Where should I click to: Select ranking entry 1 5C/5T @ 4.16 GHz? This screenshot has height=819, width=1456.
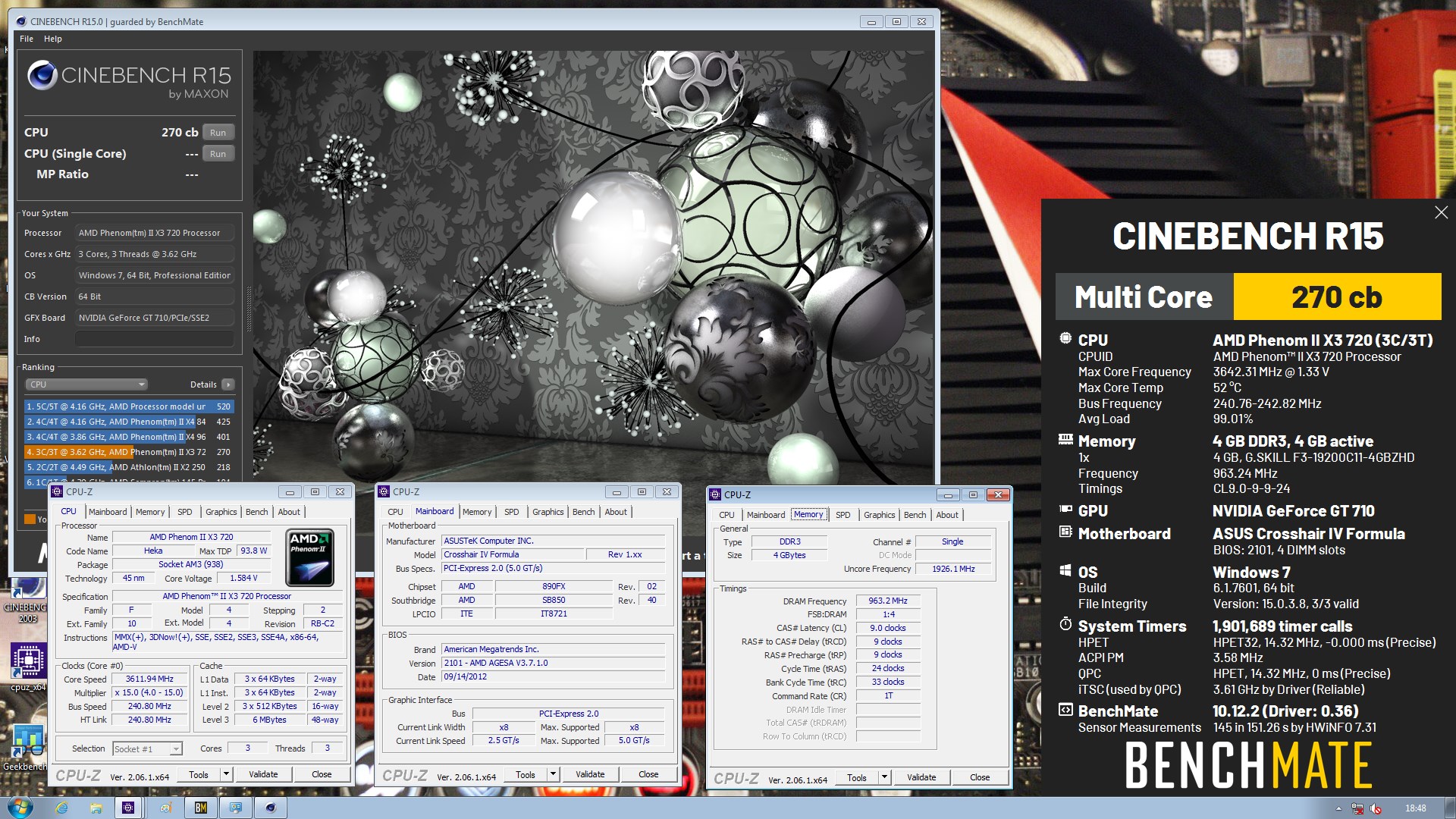click(129, 406)
